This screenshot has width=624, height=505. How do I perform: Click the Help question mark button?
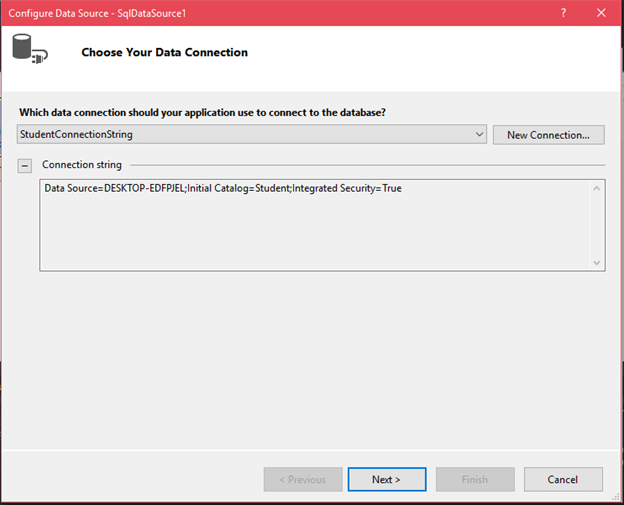click(565, 13)
